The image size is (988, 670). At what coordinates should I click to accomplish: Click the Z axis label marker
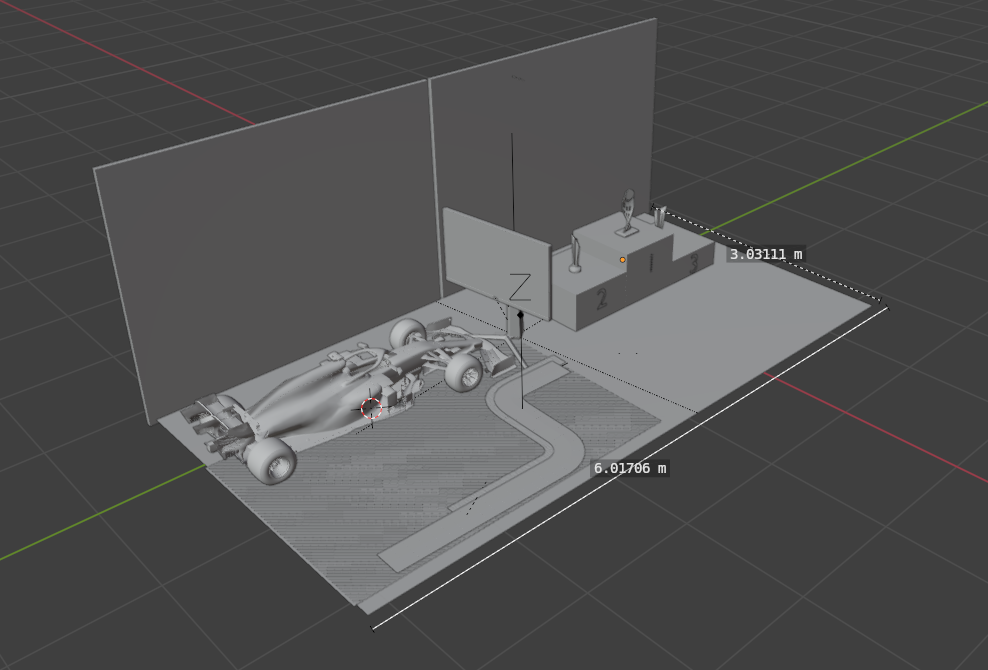[520, 287]
